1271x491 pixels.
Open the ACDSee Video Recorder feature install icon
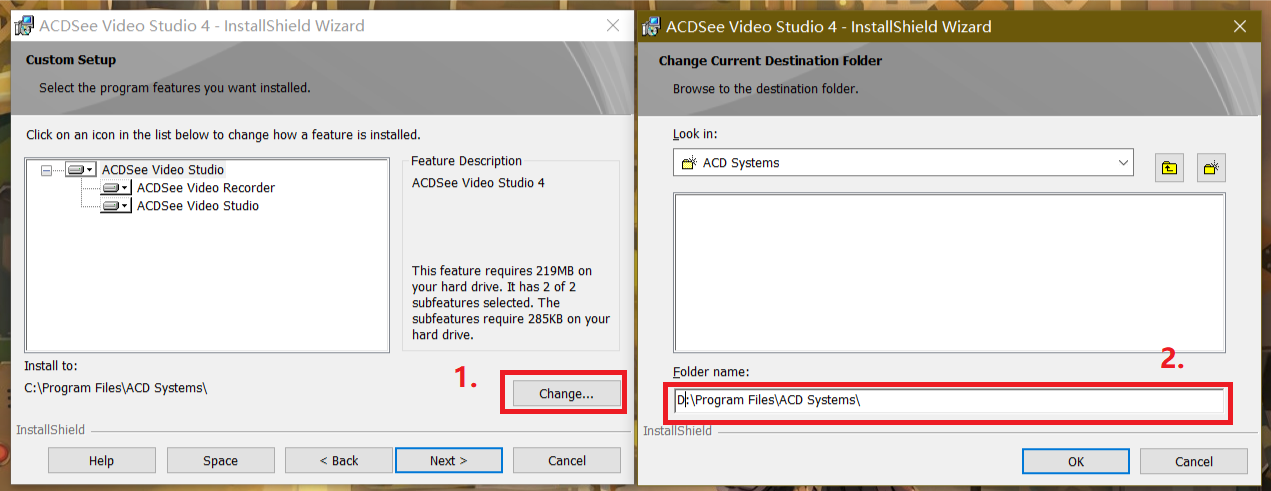click(116, 188)
